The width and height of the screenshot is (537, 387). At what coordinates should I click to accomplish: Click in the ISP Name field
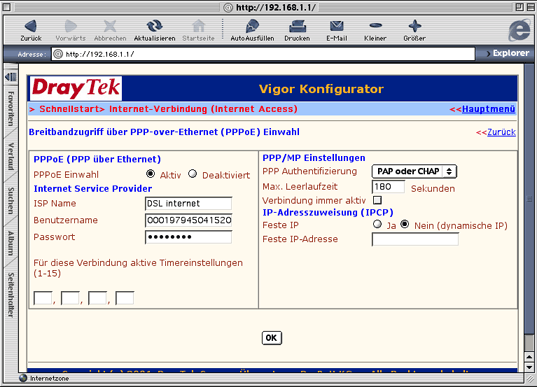pyautogui.click(x=188, y=203)
